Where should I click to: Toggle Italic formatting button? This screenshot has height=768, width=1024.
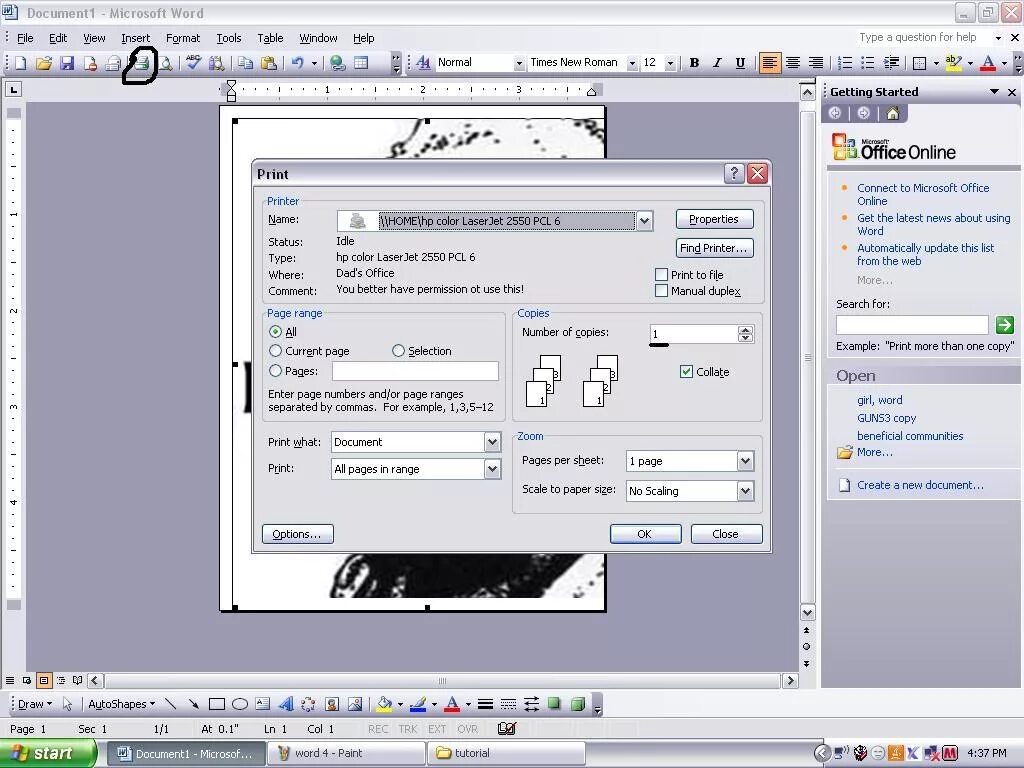(717, 63)
